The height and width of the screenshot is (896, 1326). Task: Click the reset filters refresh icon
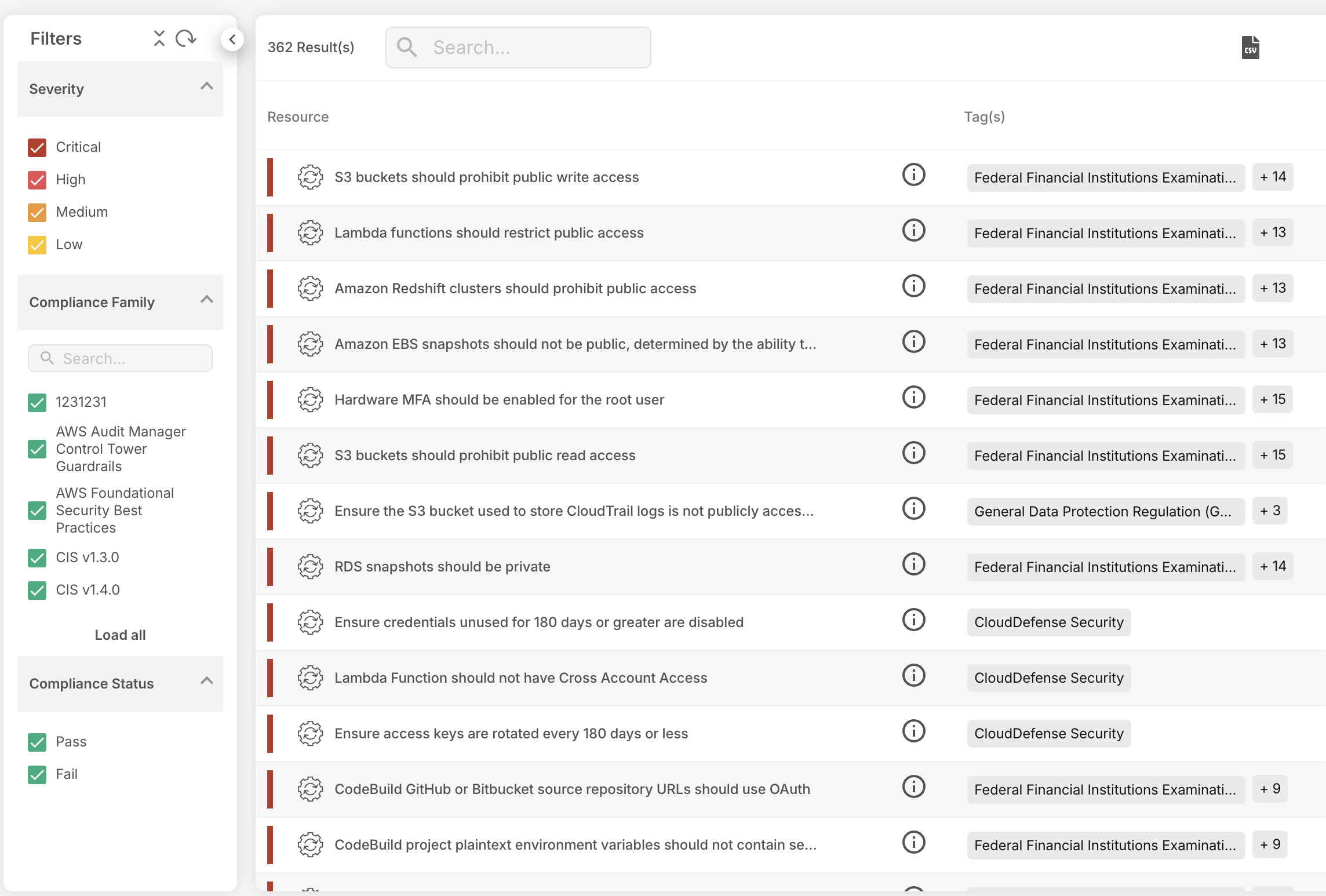coord(185,39)
